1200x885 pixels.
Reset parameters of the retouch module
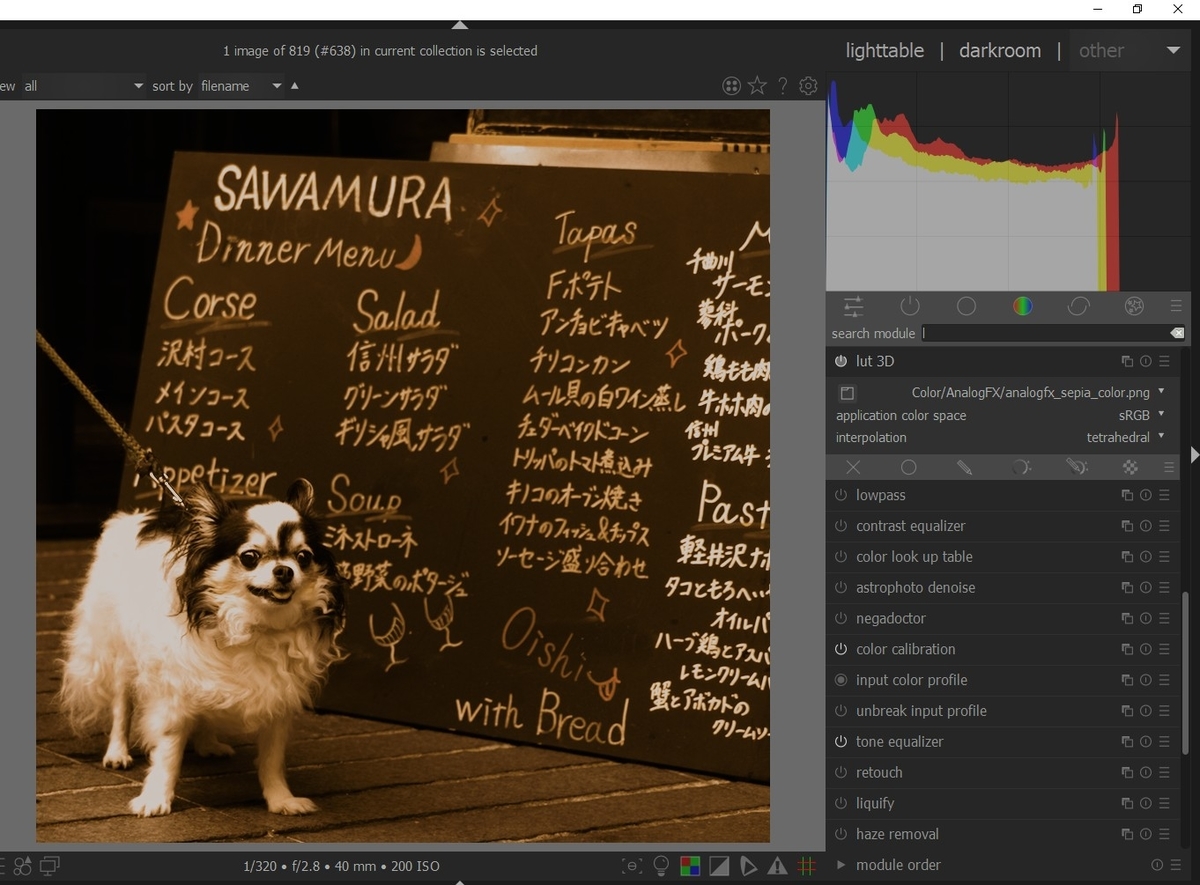pyautogui.click(x=1146, y=773)
